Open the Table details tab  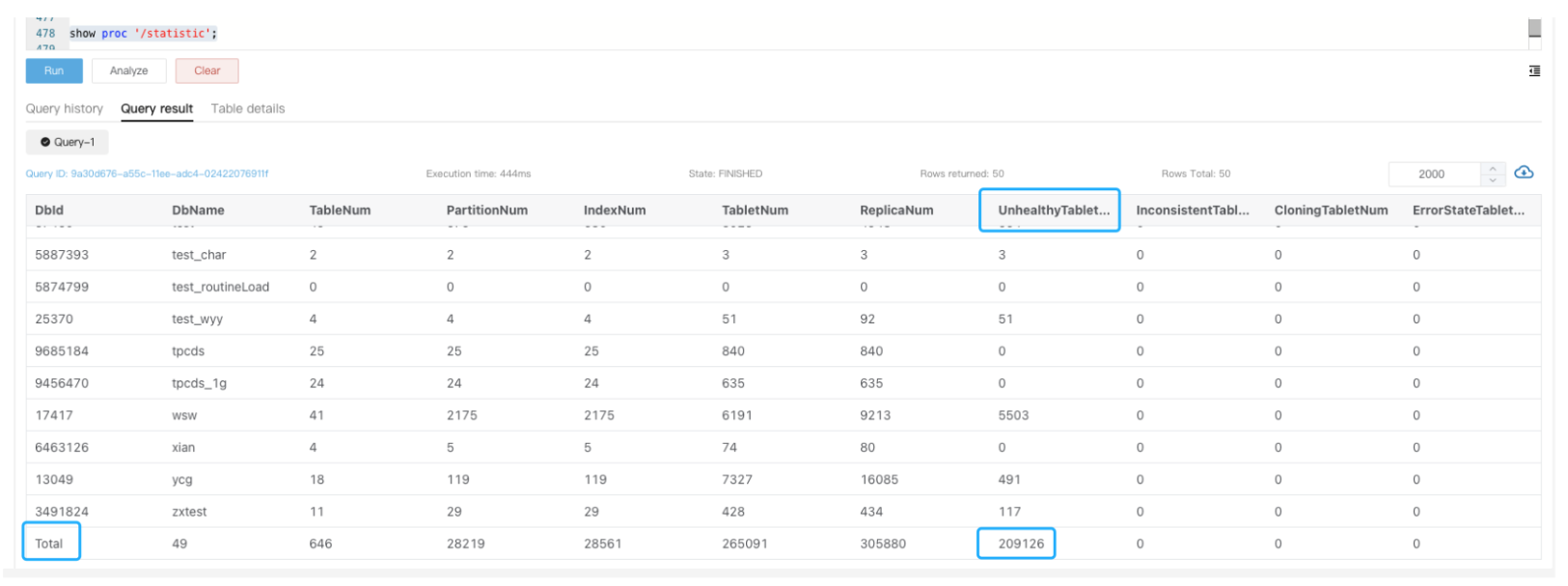click(x=248, y=108)
